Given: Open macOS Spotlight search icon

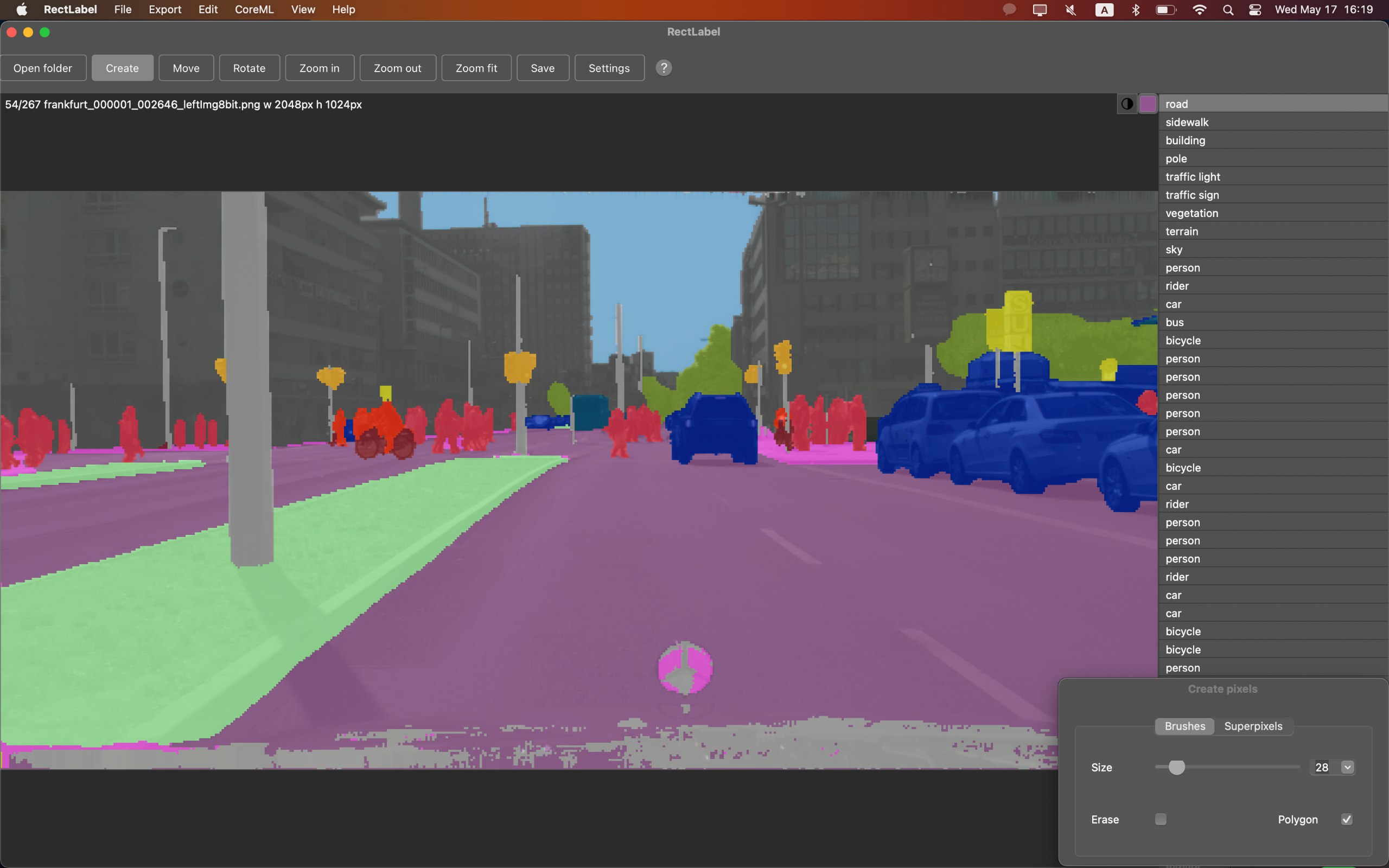Looking at the screenshot, I should pos(1228,10).
